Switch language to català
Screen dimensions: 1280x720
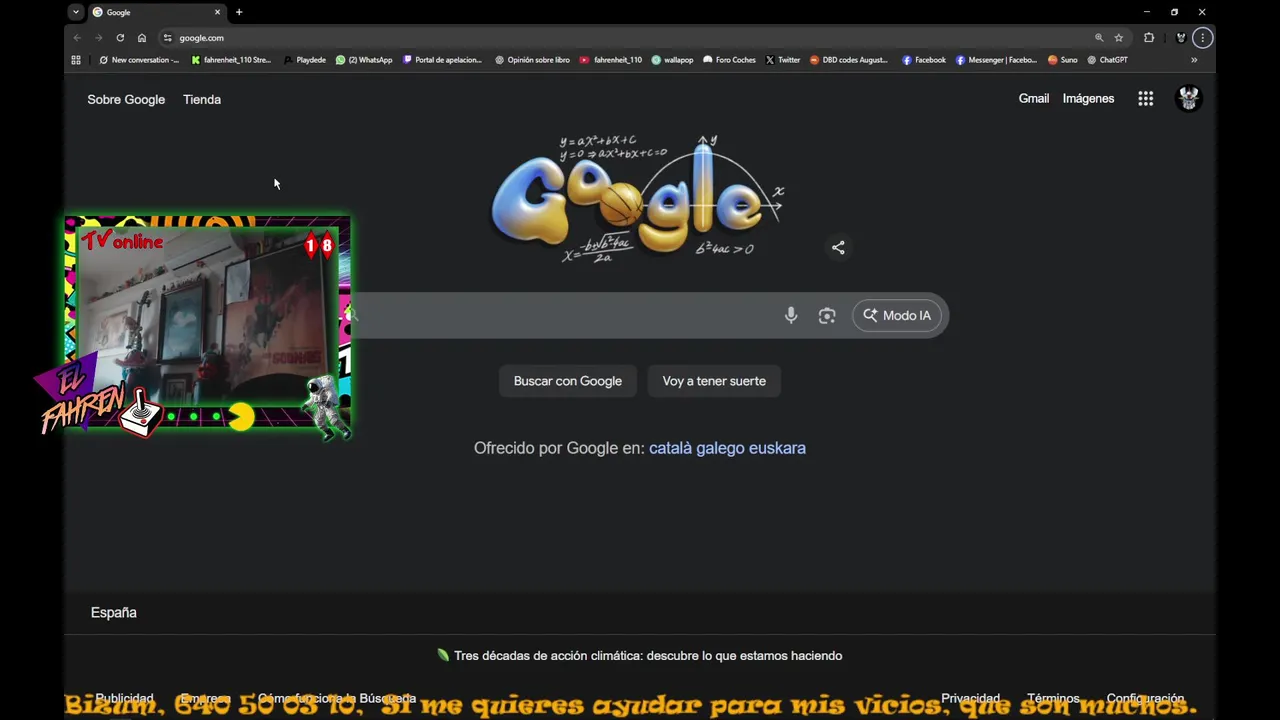670,448
